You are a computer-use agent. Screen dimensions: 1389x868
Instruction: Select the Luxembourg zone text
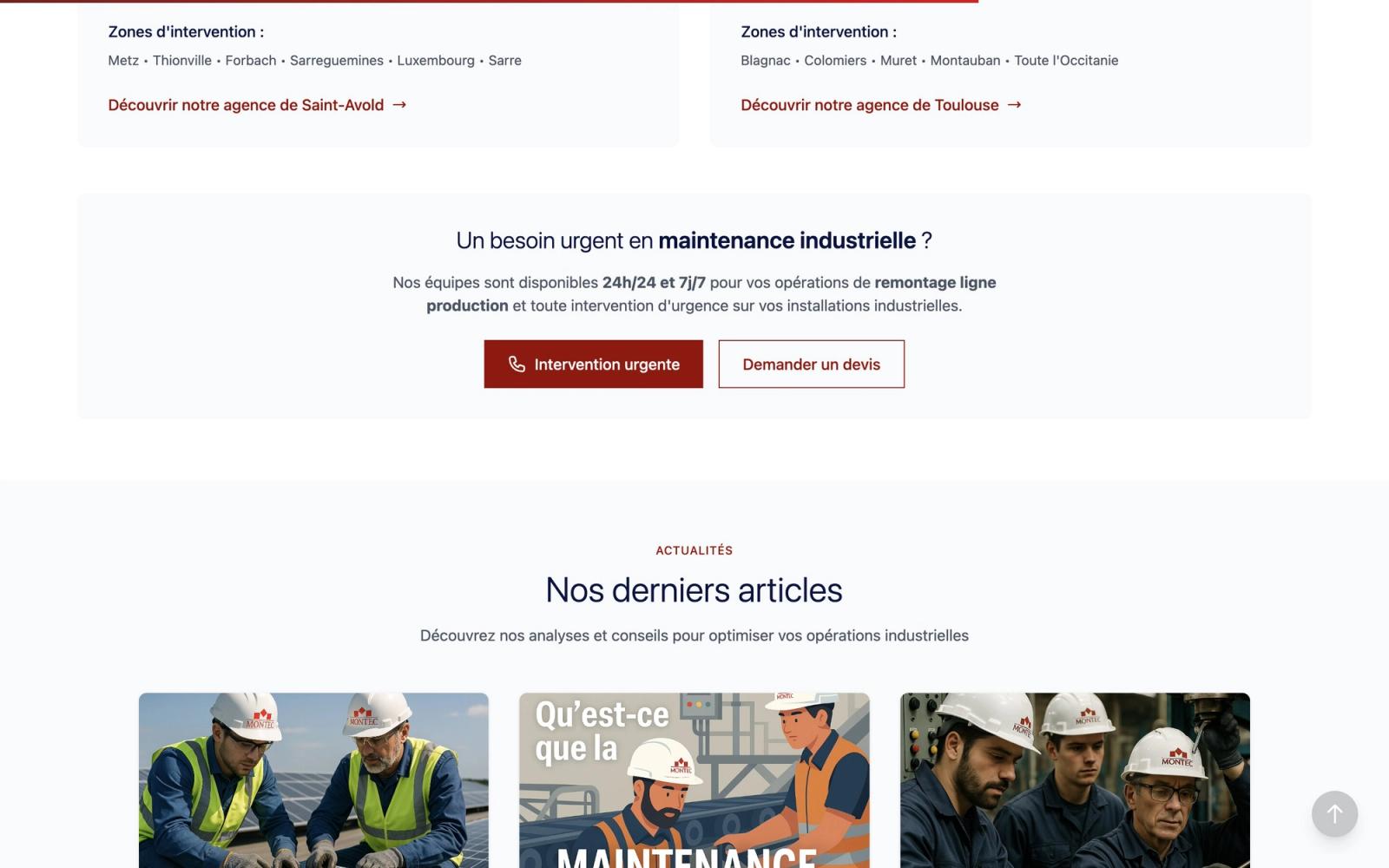click(436, 61)
